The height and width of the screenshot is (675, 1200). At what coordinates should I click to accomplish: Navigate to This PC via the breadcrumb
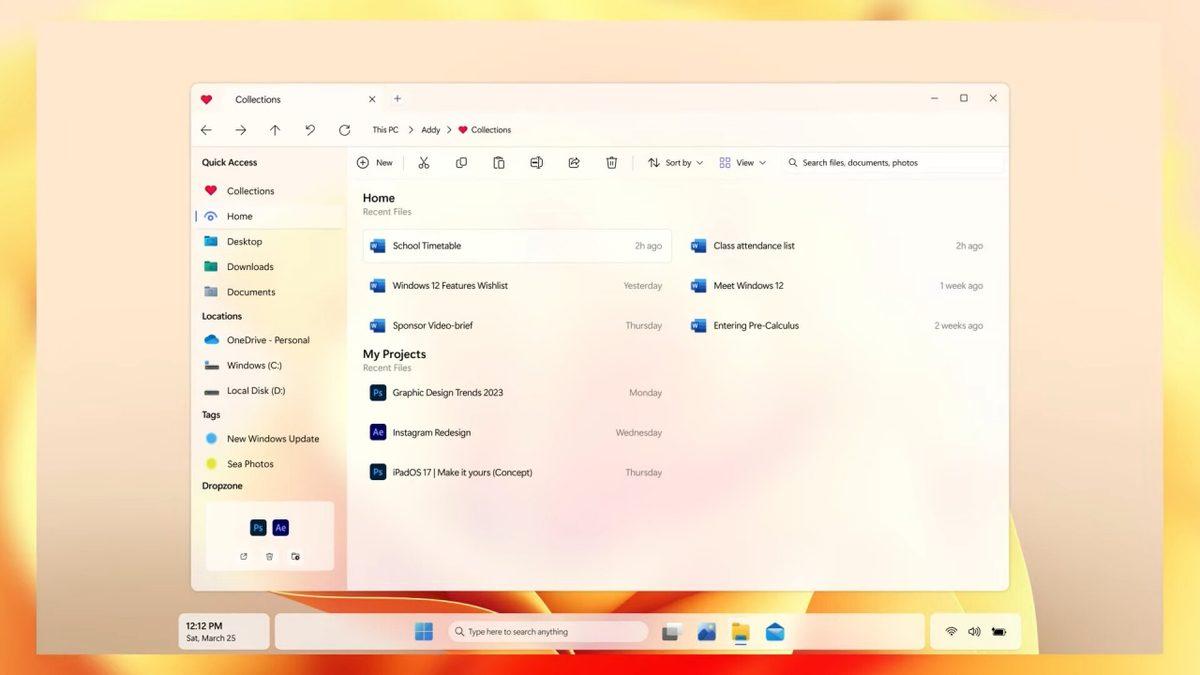(384, 129)
